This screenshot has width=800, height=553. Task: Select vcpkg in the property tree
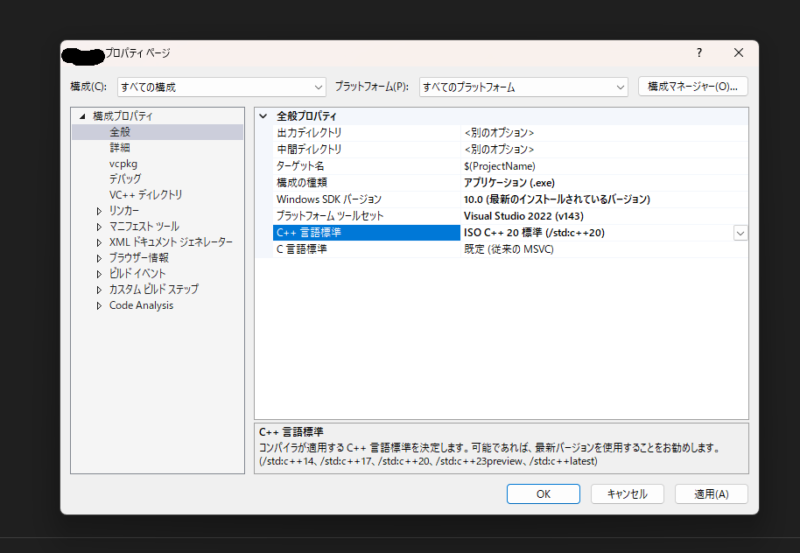[123, 163]
